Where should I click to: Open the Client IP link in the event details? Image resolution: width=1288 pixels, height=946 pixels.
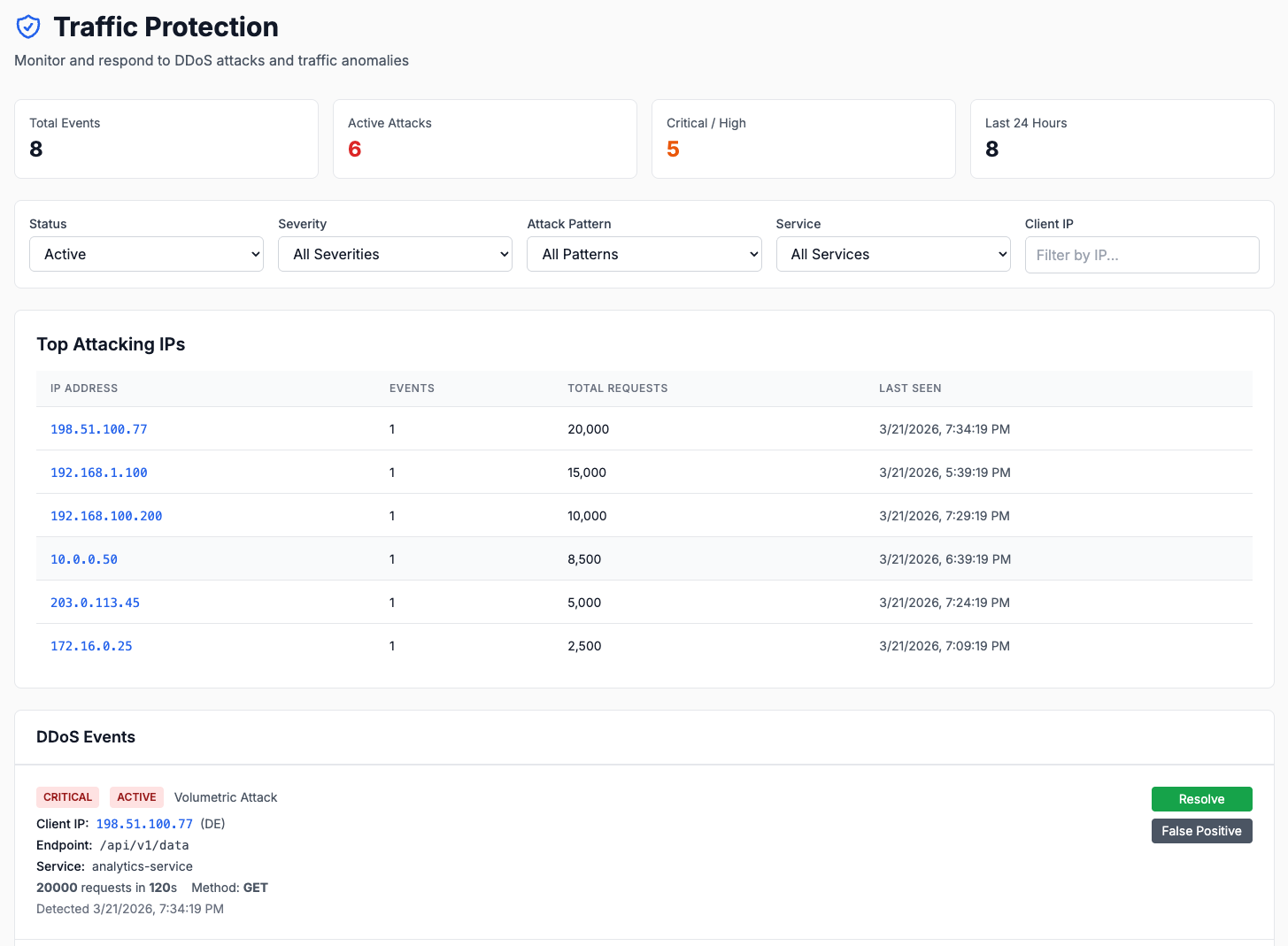click(144, 823)
